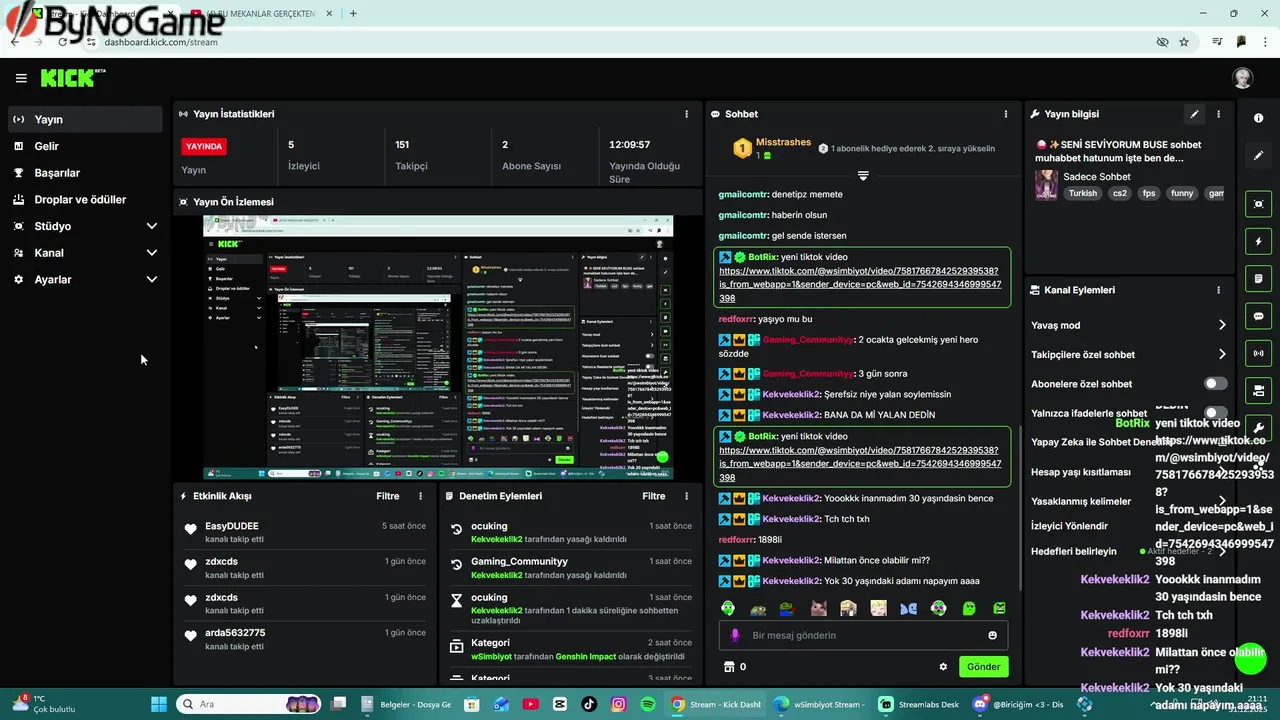Screen dimensions: 1280x720
Task: Toggle the channel actions icon in right rail
Action: pos(1258,390)
